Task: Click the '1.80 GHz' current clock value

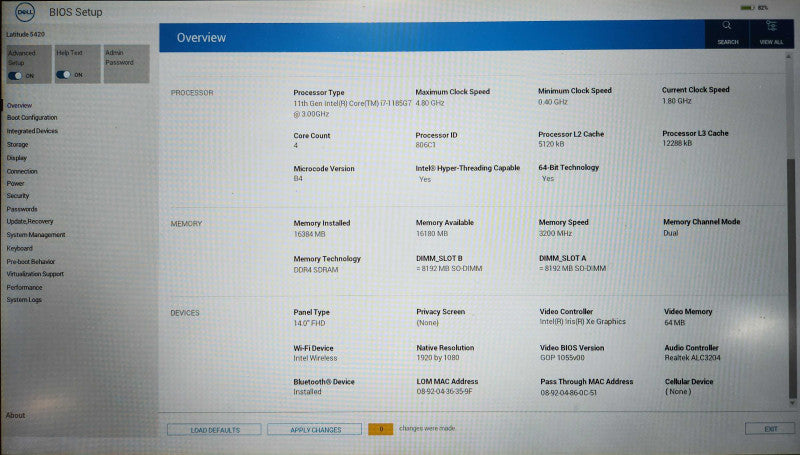Action: [x=677, y=100]
